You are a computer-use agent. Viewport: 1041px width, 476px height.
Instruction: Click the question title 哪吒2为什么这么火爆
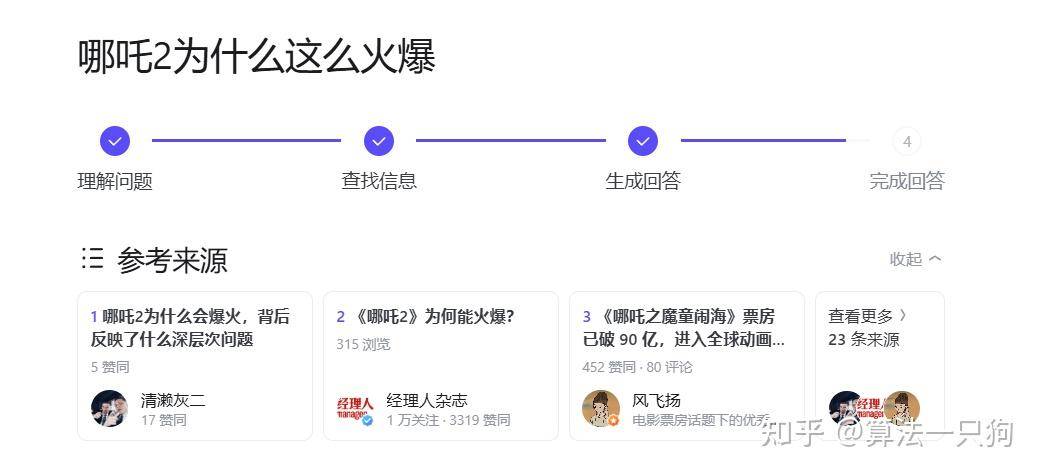pyautogui.click(x=256, y=56)
